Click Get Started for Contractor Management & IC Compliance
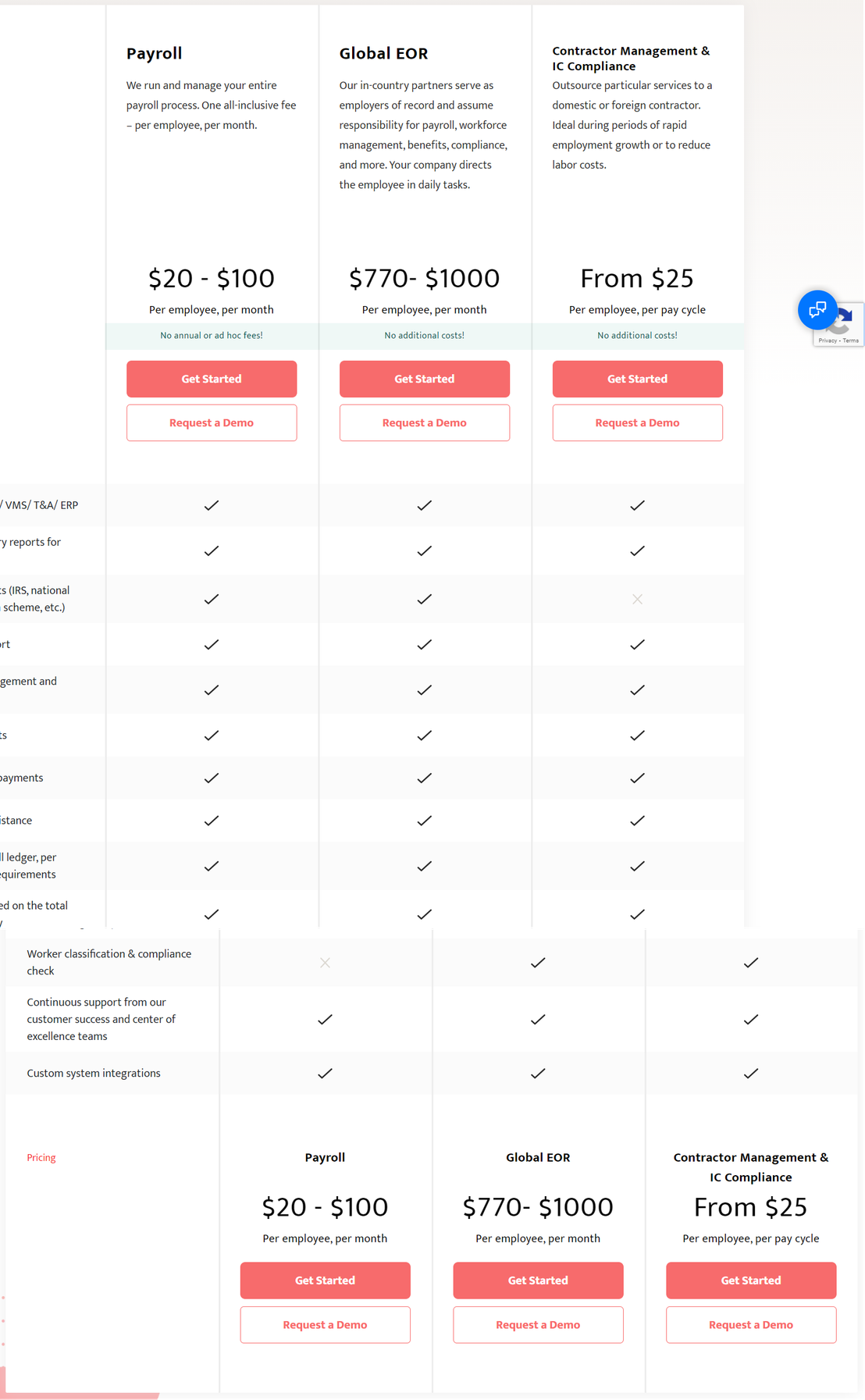 tap(637, 379)
